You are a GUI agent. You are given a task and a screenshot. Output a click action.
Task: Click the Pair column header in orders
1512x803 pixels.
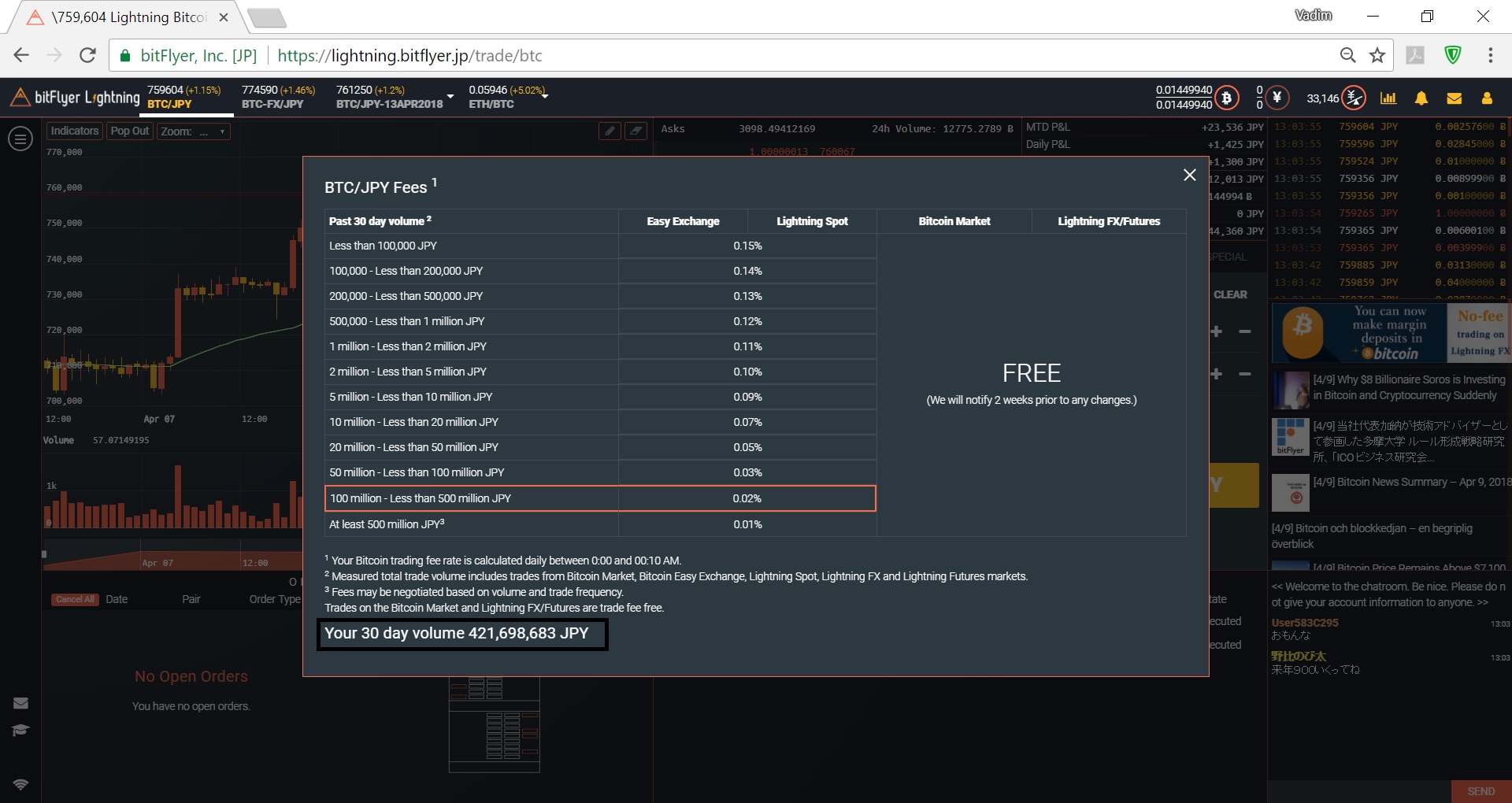click(191, 599)
